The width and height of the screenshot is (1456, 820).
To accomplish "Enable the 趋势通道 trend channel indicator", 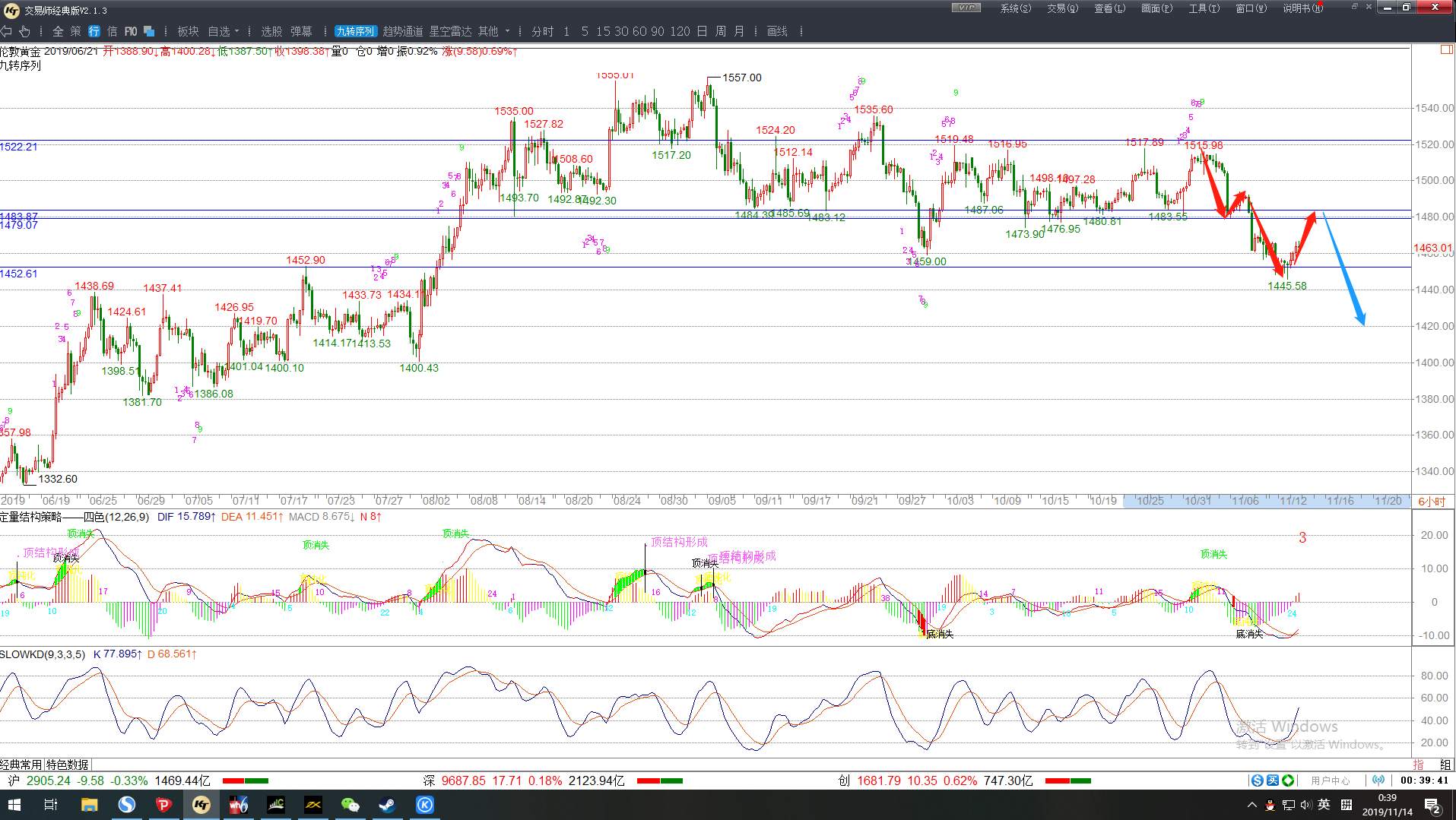I will [x=403, y=31].
